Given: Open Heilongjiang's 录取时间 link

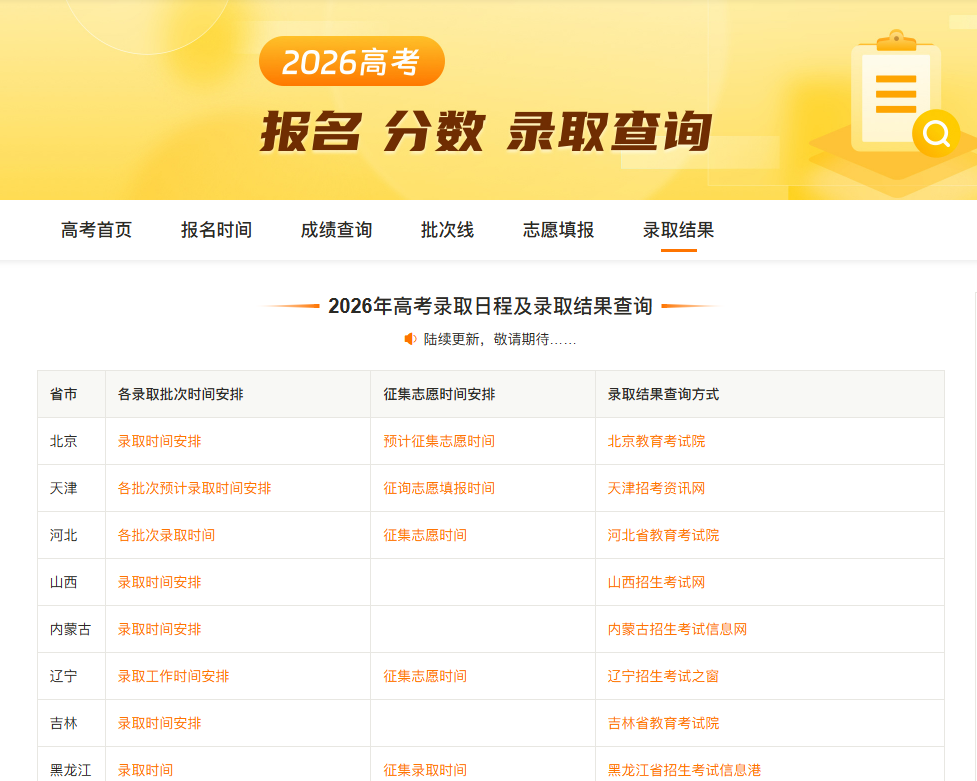Looking at the screenshot, I should click(145, 770).
